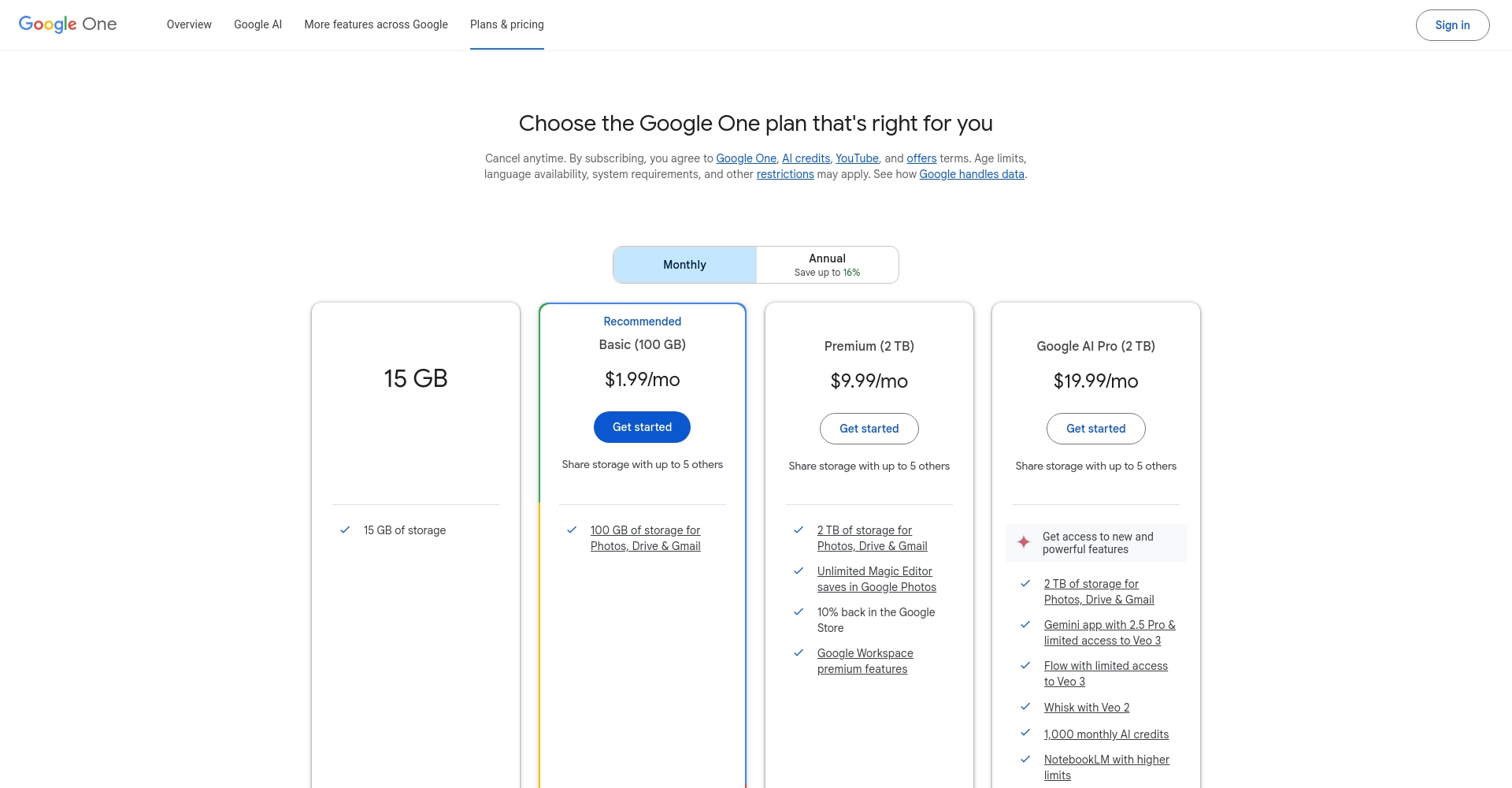Click checkmark beside NotebookLM with higher limits
1512x788 pixels.
tap(1025, 760)
